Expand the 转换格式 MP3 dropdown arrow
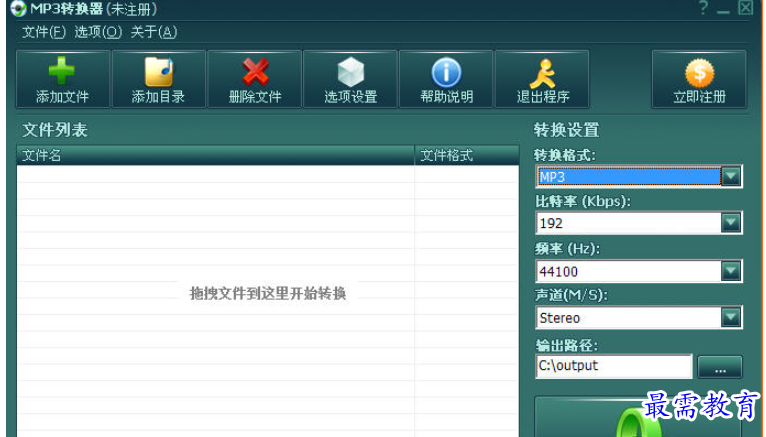This screenshot has height=437, width=766. click(731, 176)
